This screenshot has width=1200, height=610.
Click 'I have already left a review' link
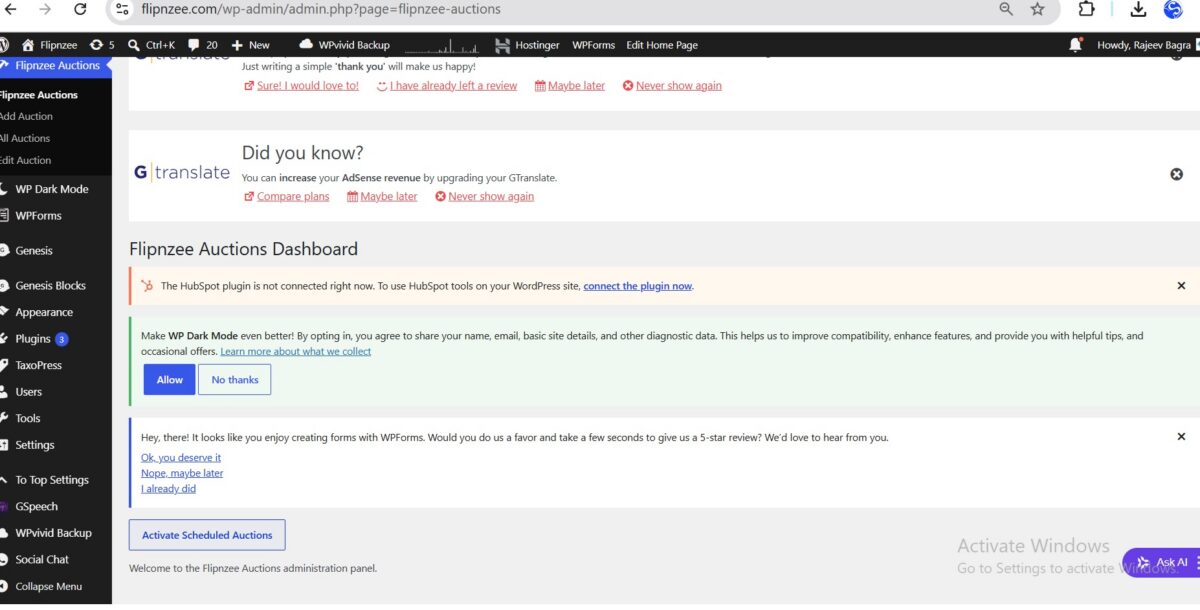click(453, 86)
